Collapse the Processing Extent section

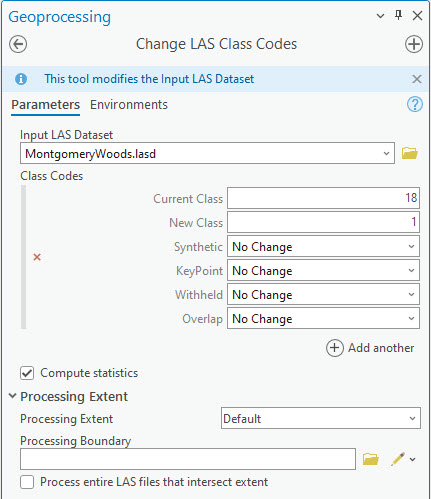(x=13, y=396)
